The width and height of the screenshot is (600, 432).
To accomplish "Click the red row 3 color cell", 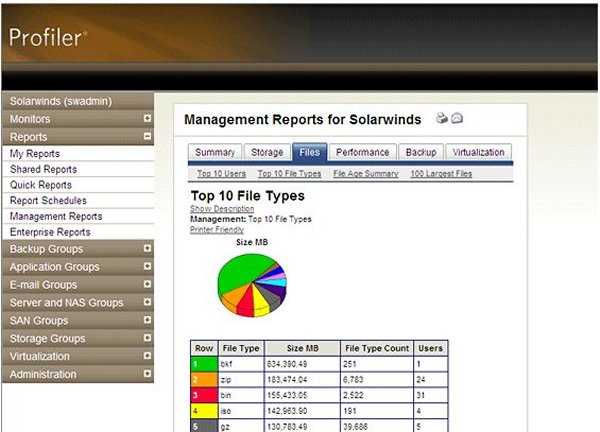I will pyautogui.click(x=204, y=395).
